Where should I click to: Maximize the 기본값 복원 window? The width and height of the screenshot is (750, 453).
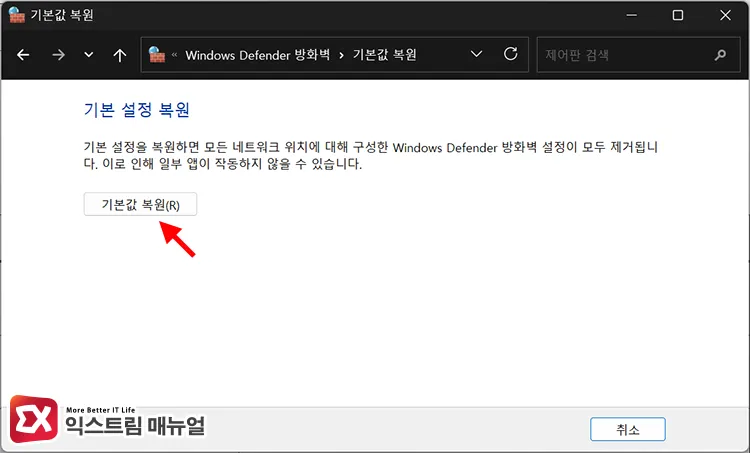pyautogui.click(x=678, y=15)
